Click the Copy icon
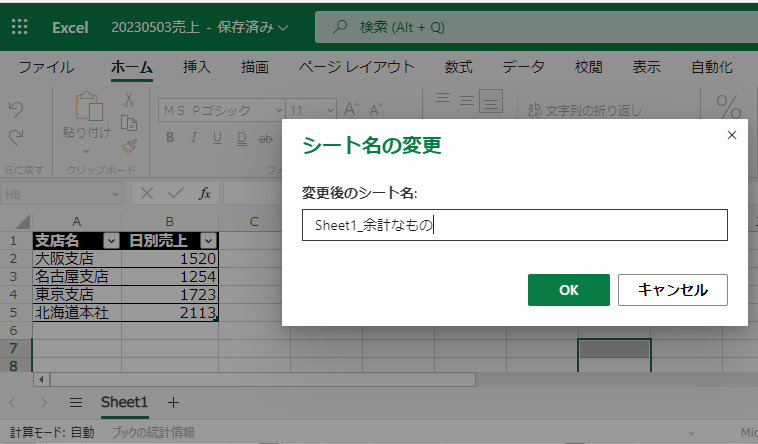758x444 pixels. pos(129,123)
